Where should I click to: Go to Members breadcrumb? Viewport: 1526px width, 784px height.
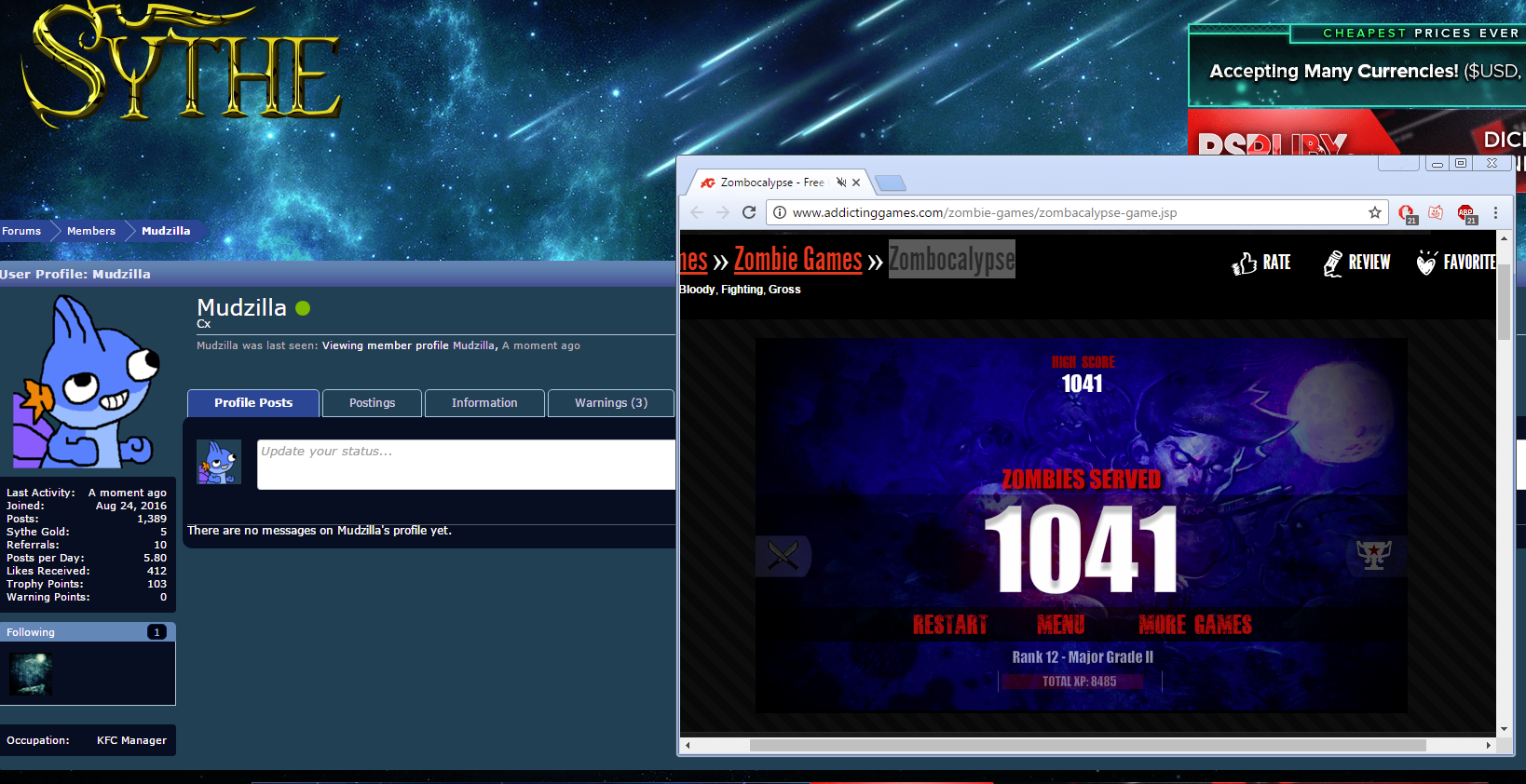91,231
